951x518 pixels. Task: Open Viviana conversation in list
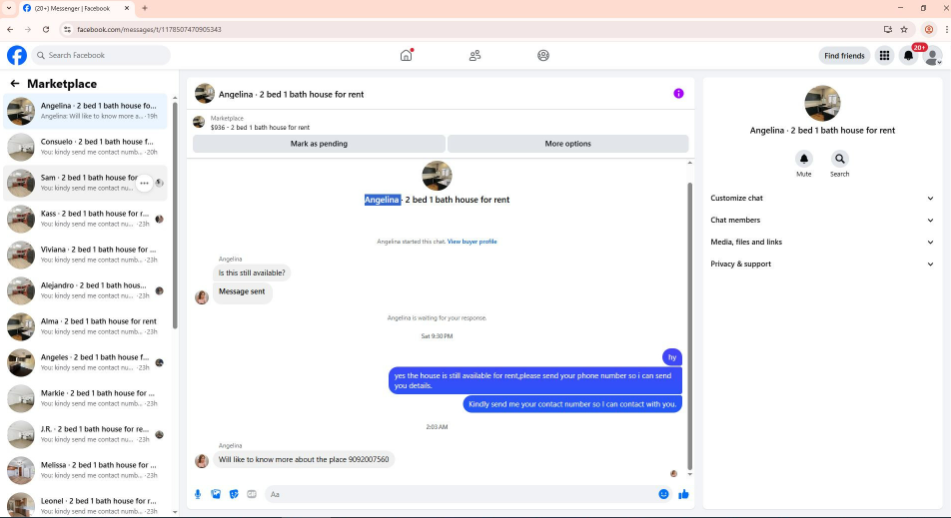[x=86, y=254]
